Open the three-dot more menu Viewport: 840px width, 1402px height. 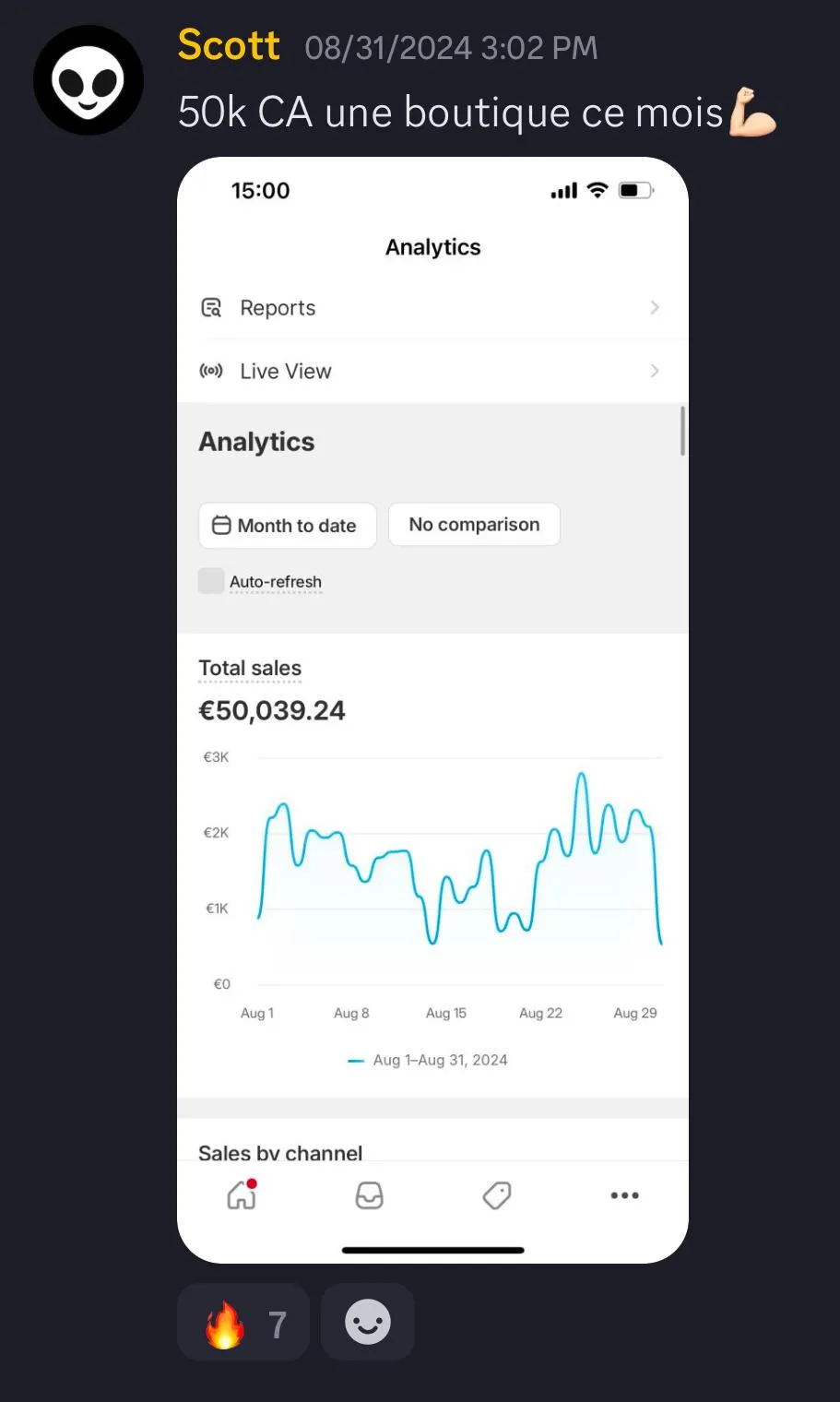624,1195
